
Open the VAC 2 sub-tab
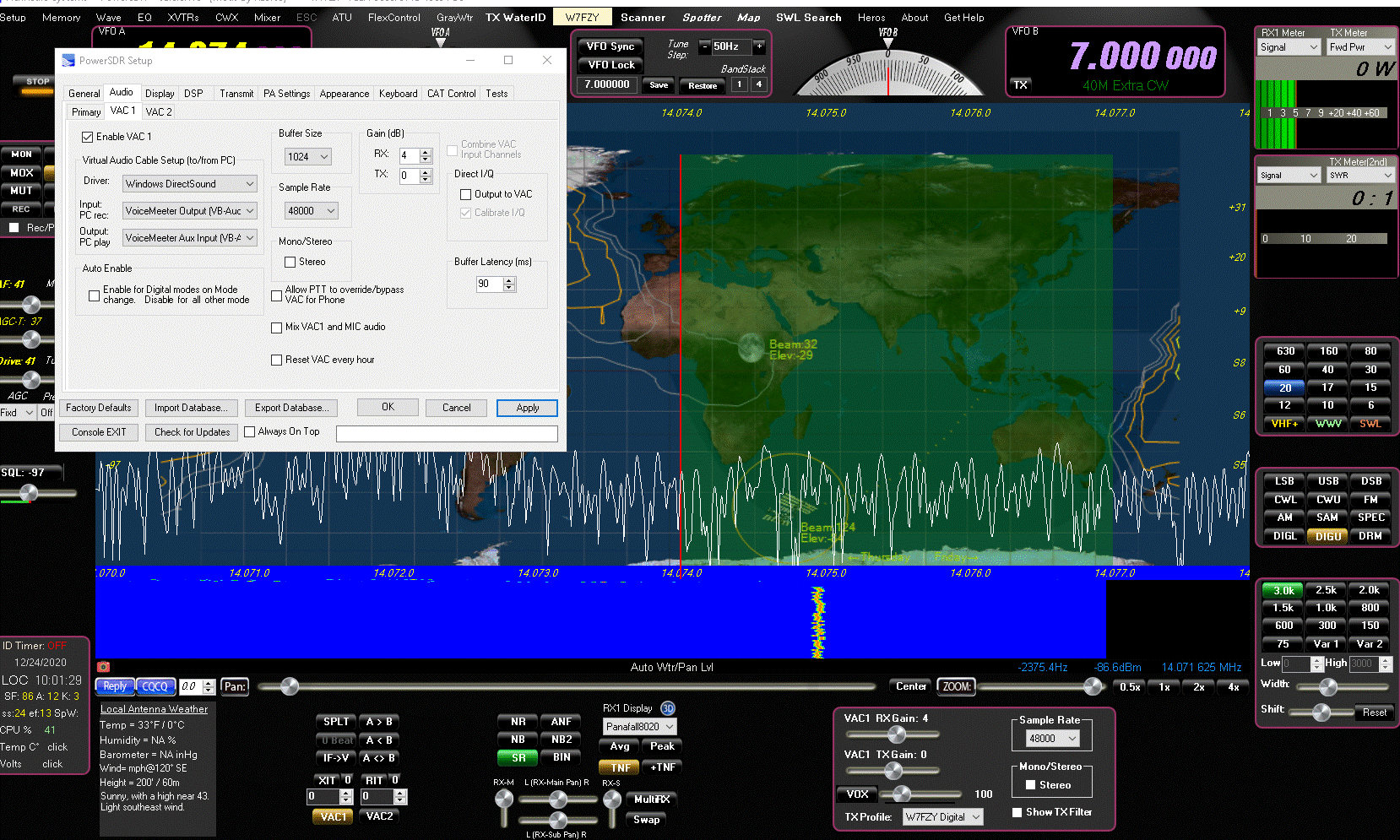(x=159, y=111)
